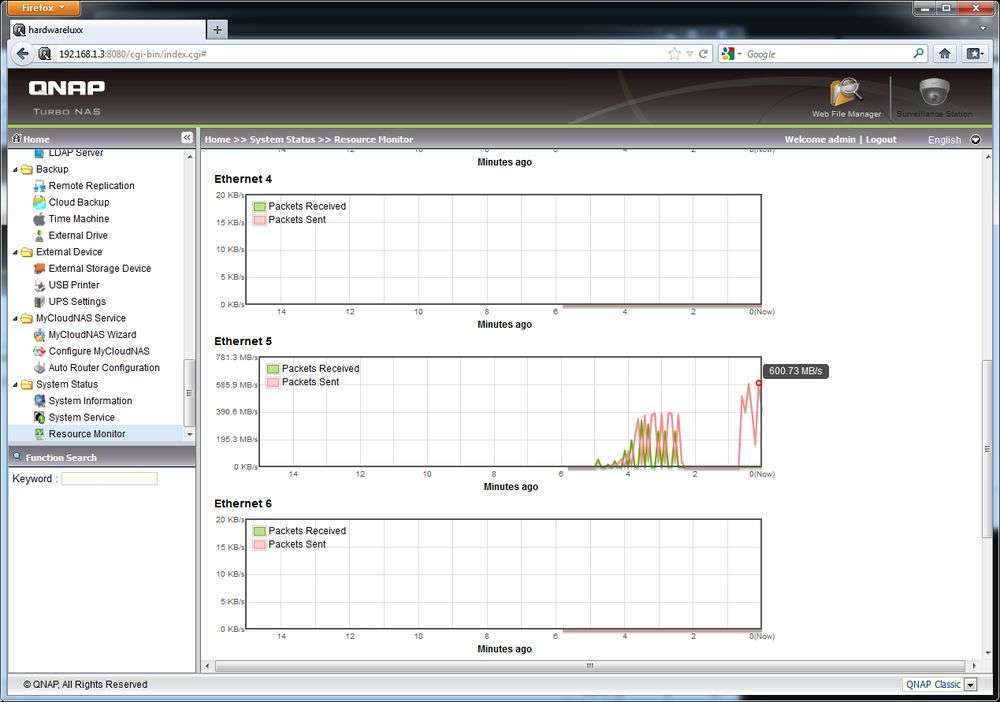
Task: Open the Firefox menu button
Action: pyautogui.click(x=44, y=8)
